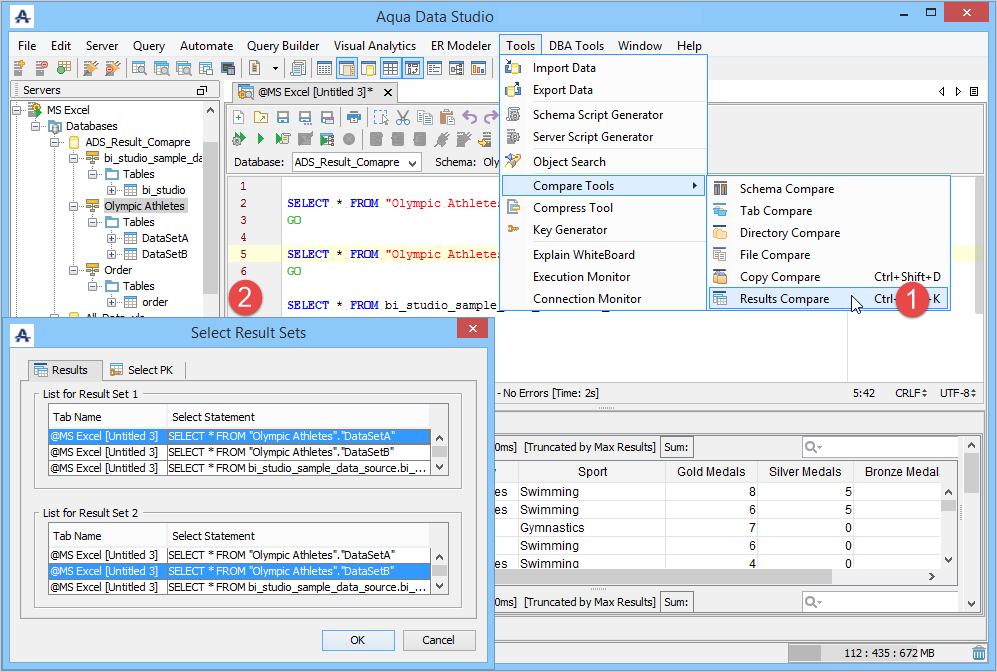997x672 pixels.
Task: Select DataSetB statement in Result Set 1 list
Action: click(x=280, y=452)
